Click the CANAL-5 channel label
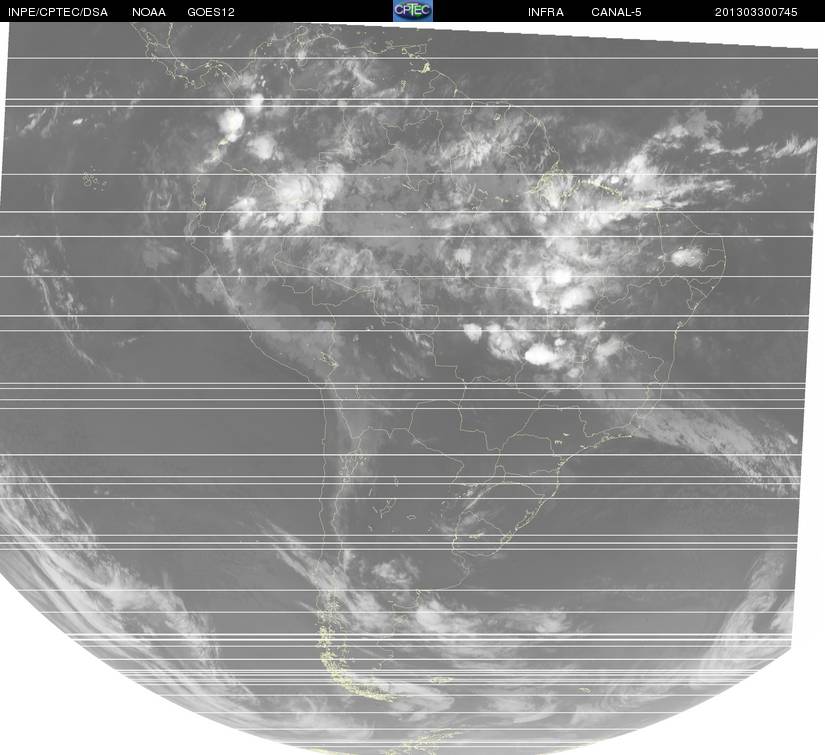 pyautogui.click(x=616, y=12)
